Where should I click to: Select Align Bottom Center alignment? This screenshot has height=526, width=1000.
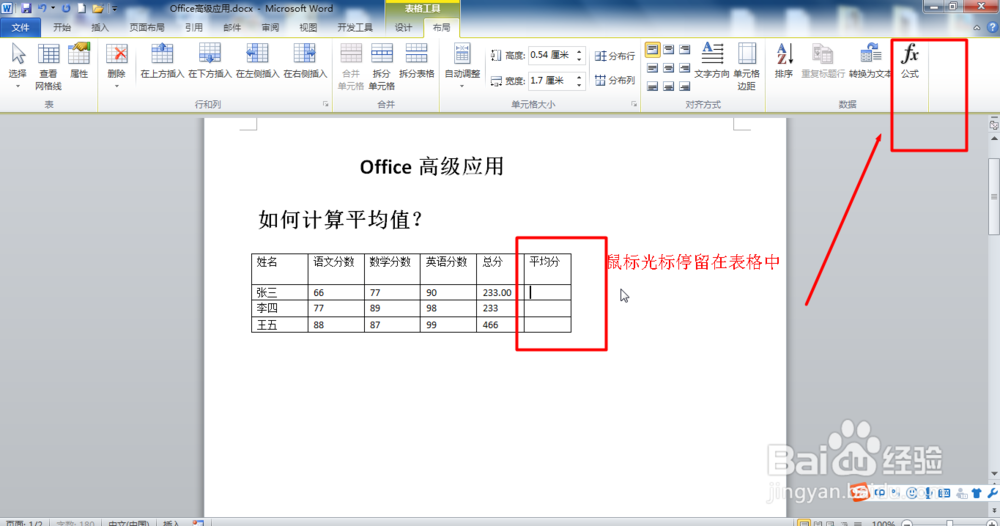tap(668, 85)
